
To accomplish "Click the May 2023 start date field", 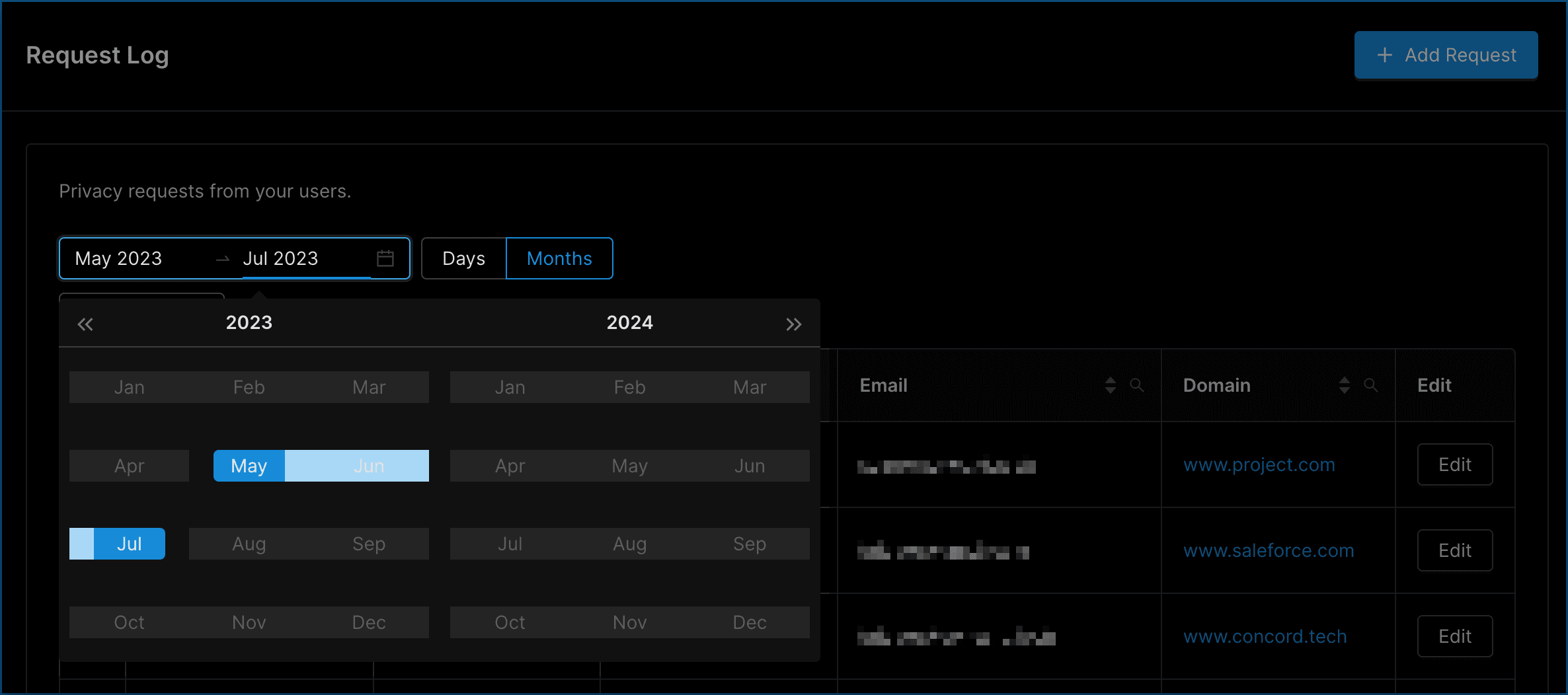I will coord(119,258).
